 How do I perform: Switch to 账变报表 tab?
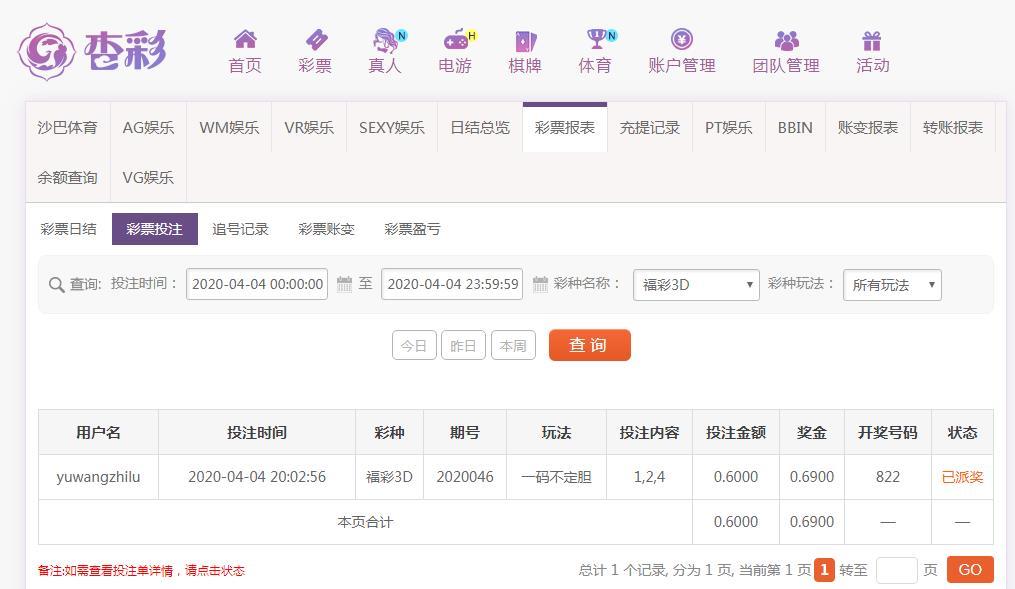(867, 128)
